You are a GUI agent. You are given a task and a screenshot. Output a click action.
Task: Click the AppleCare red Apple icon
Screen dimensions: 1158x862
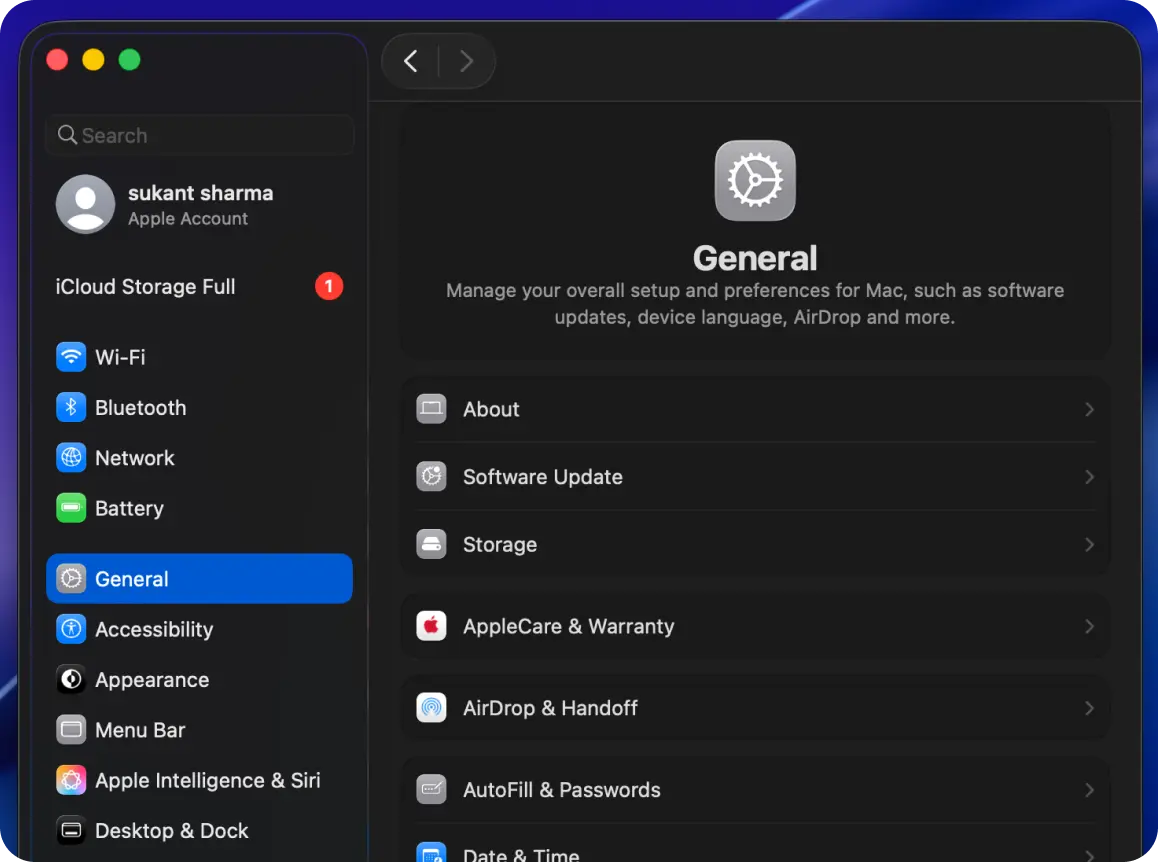coord(431,626)
